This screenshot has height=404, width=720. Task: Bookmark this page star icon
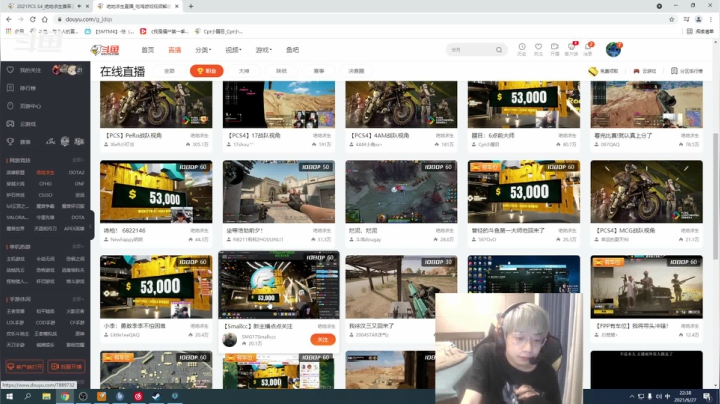point(671,19)
